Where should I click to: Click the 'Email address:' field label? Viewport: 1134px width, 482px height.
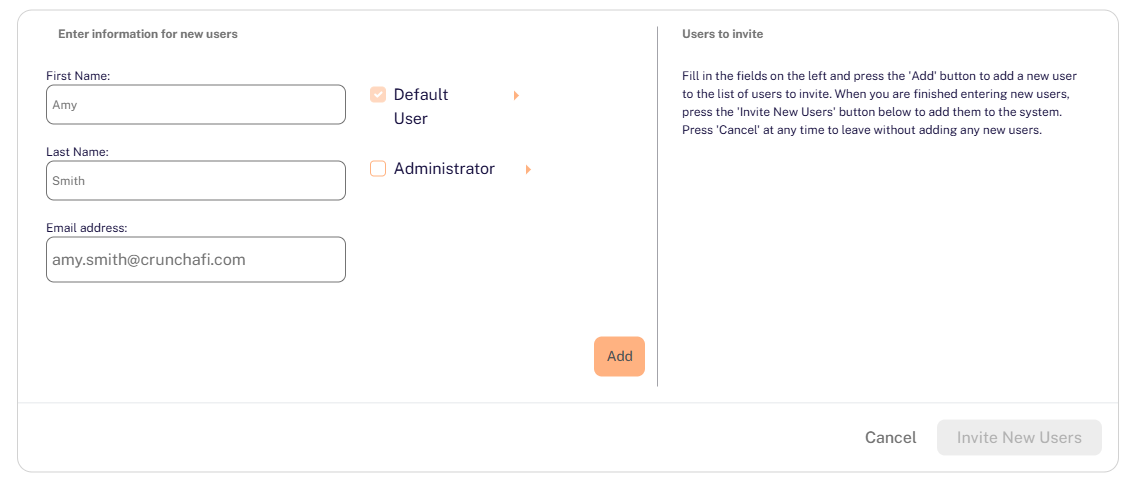(87, 228)
